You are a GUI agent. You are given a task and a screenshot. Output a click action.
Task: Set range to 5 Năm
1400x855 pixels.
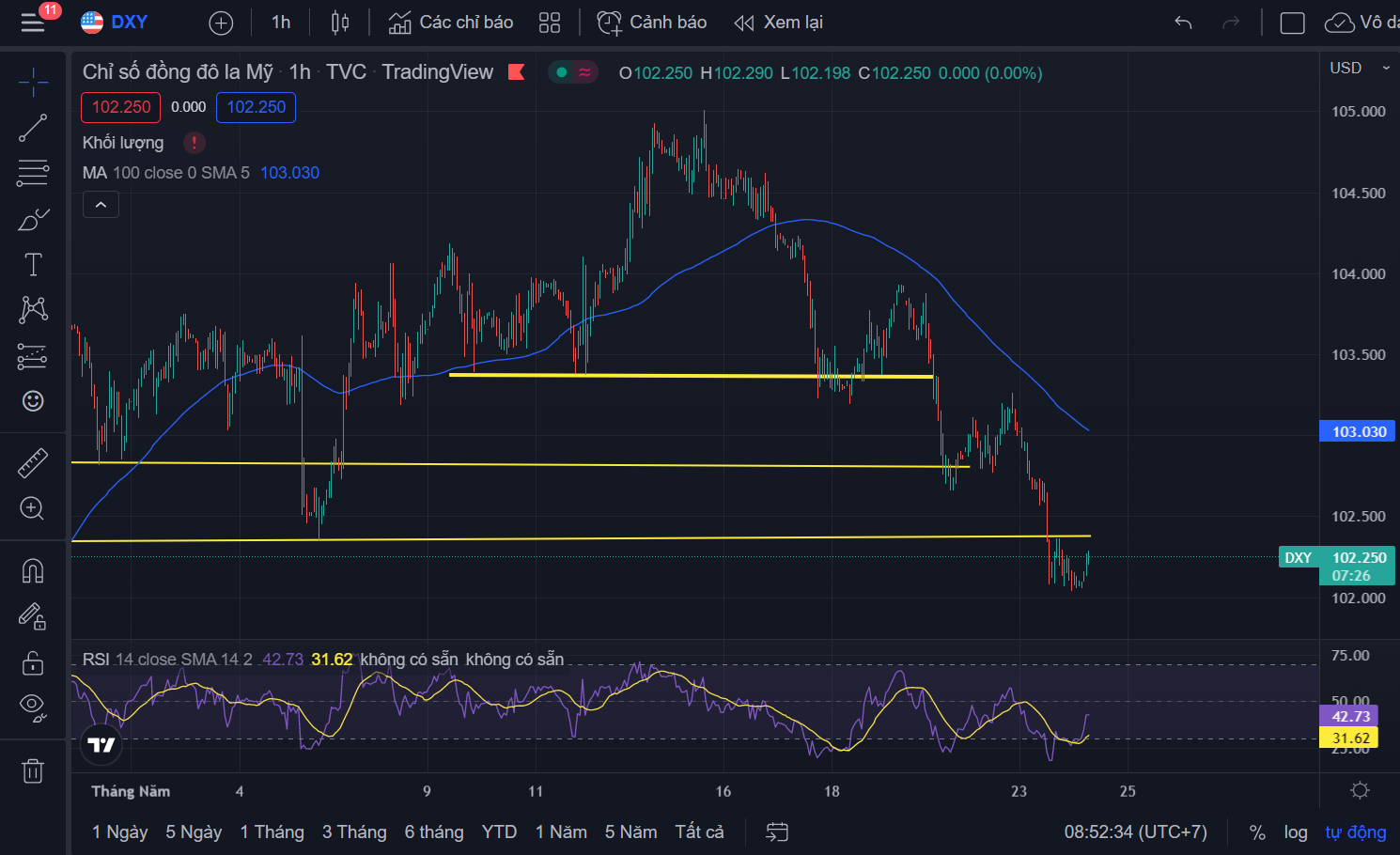point(630,832)
